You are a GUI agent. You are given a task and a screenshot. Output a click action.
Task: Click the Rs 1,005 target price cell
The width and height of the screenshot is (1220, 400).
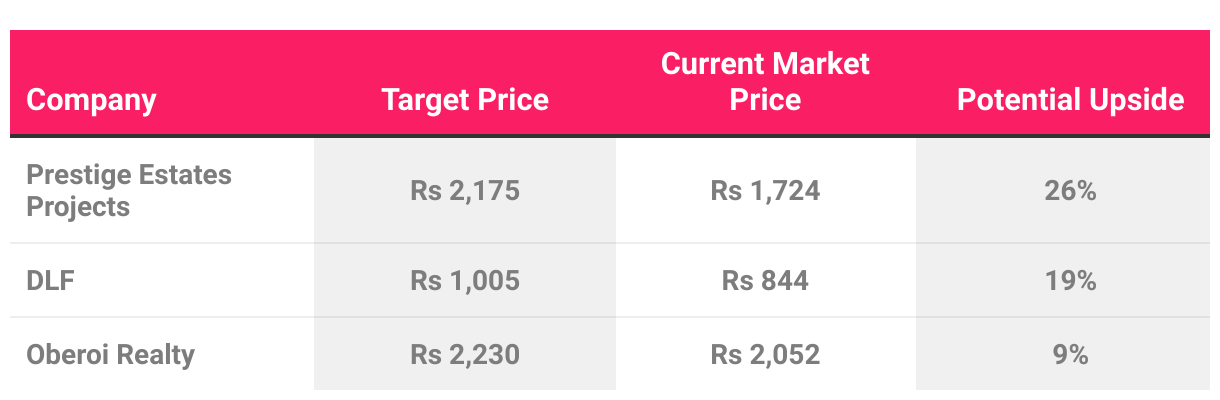point(465,281)
